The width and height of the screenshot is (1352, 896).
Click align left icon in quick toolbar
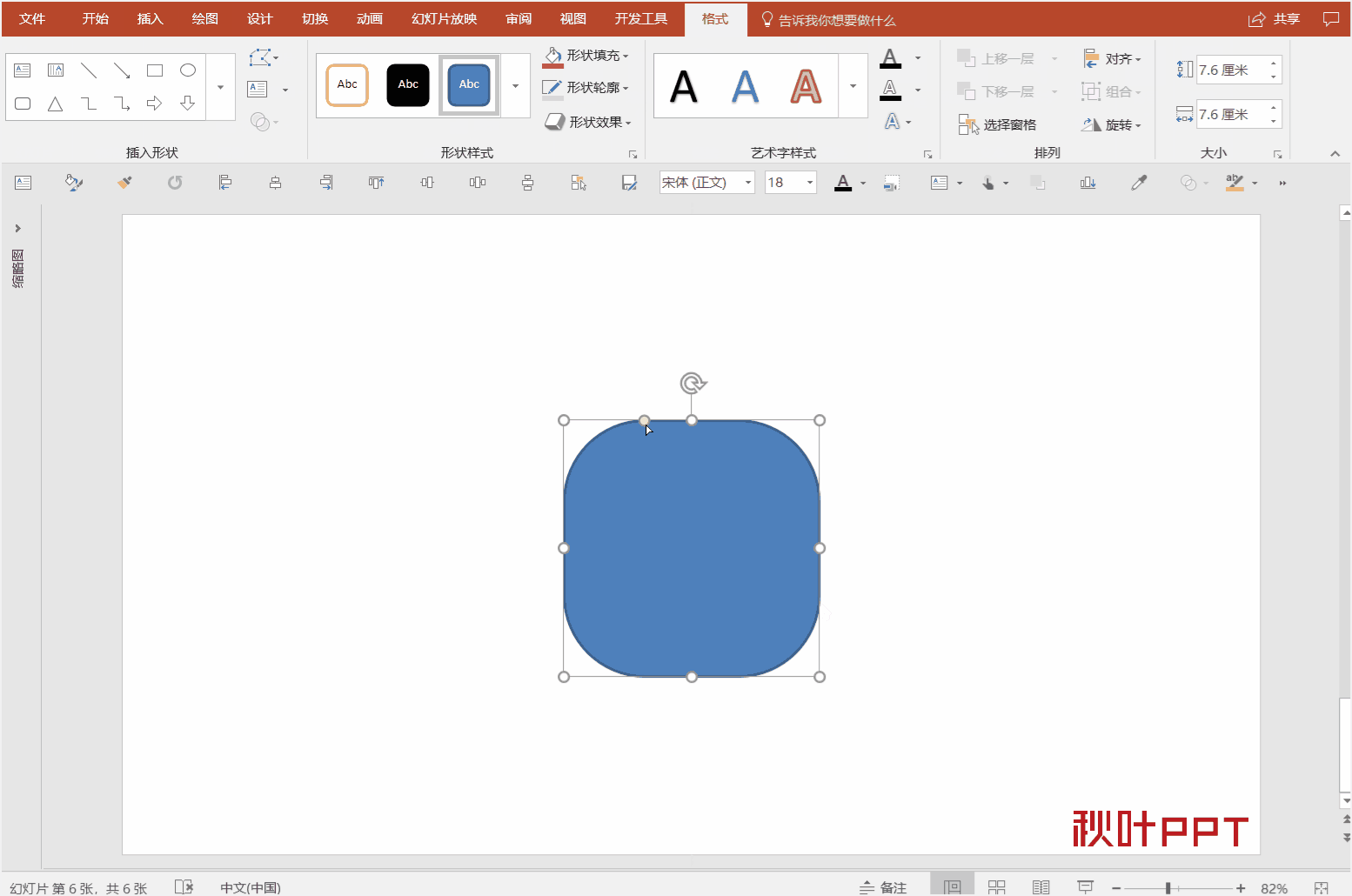pos(225,183)
